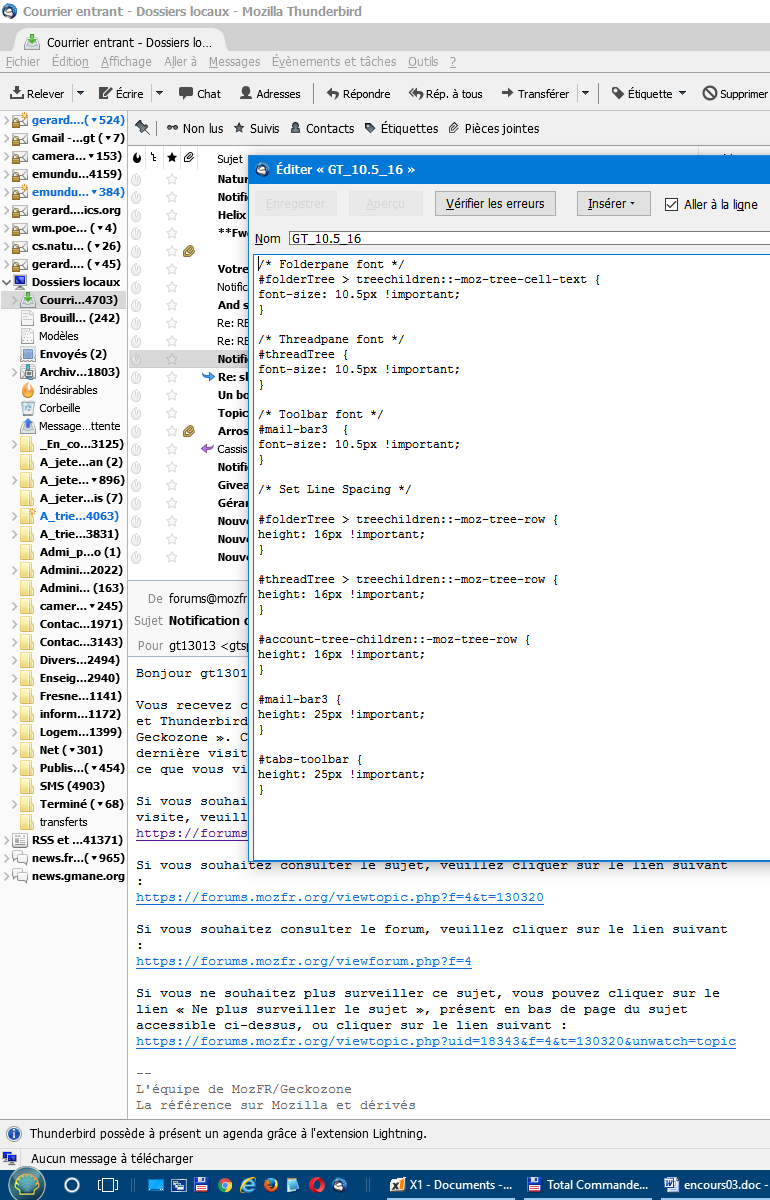770x1200 pixels.
Task: Sort by the thread column header
Action: pos(153,159)
